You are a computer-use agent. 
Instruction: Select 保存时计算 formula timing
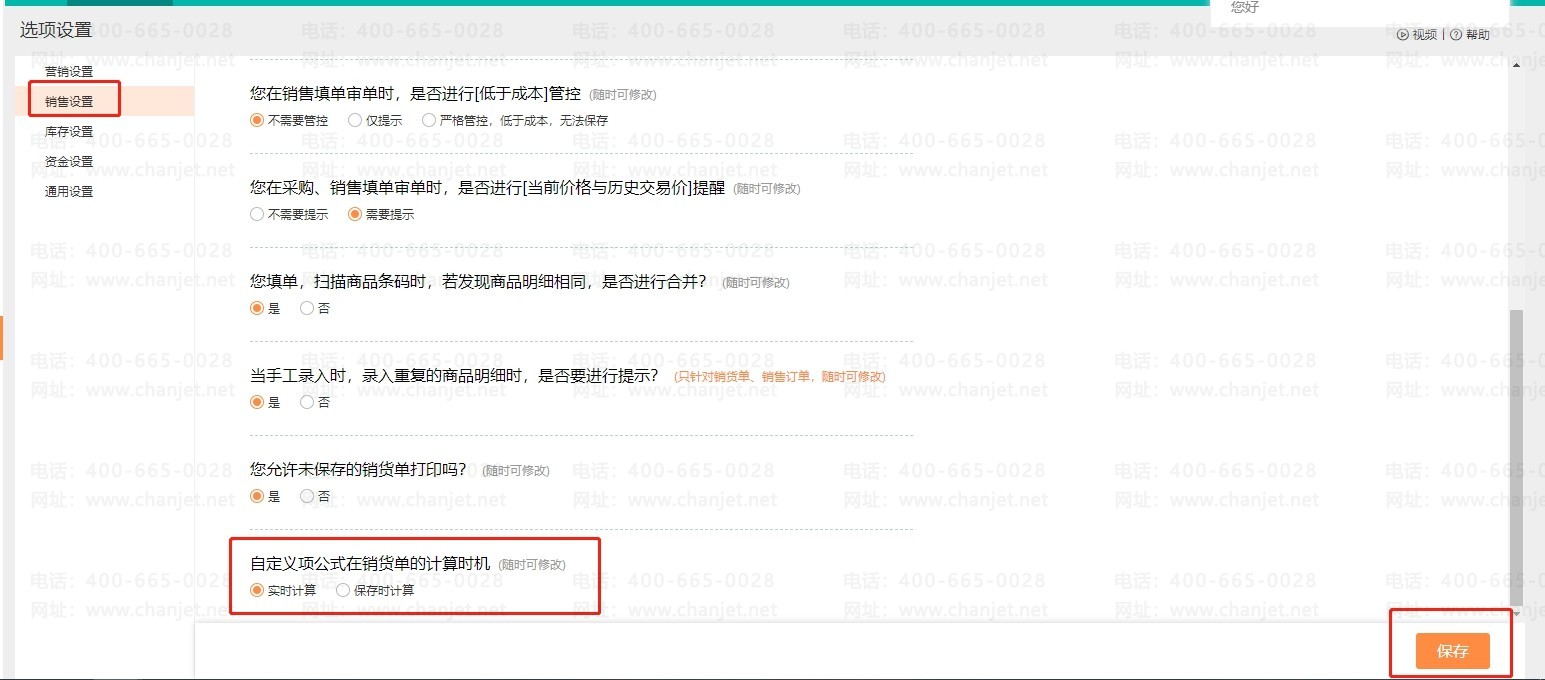343,590
